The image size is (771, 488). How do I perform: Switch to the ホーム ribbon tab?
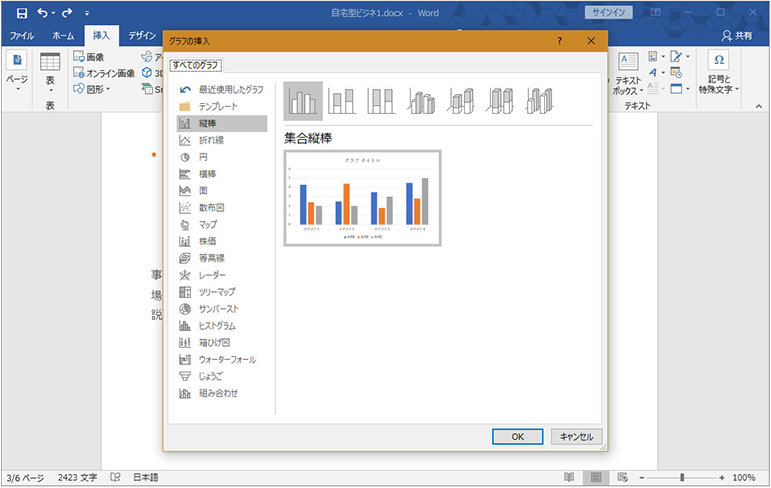point(63,35)
